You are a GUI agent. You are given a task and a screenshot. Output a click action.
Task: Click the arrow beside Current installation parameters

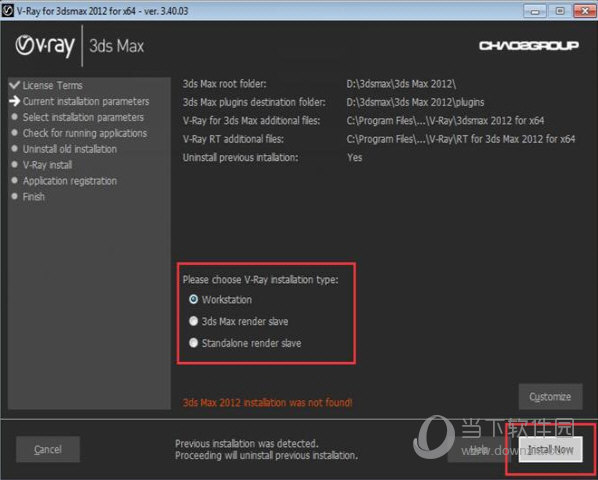14,101
